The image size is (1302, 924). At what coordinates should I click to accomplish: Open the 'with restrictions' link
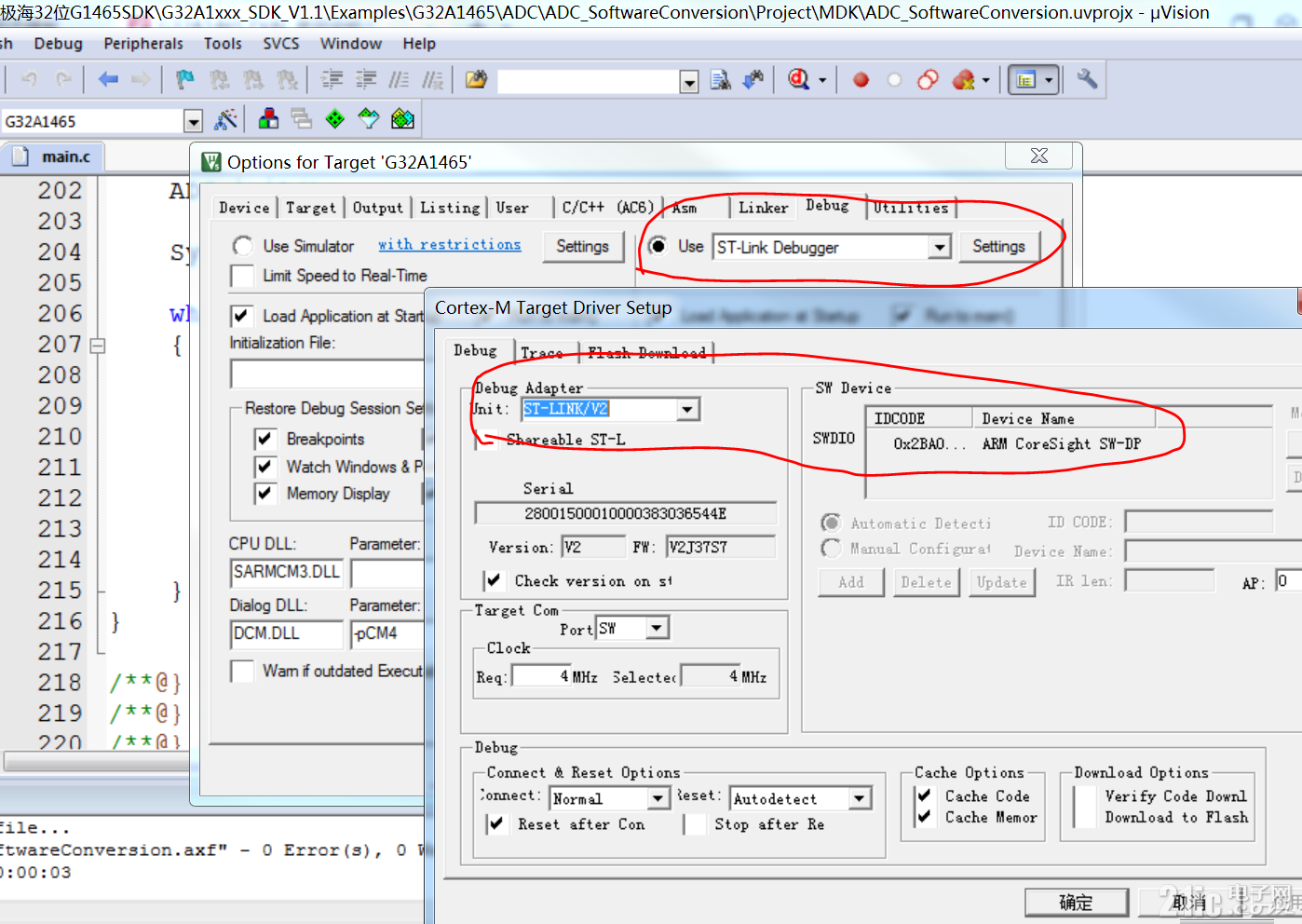point(449,244)
